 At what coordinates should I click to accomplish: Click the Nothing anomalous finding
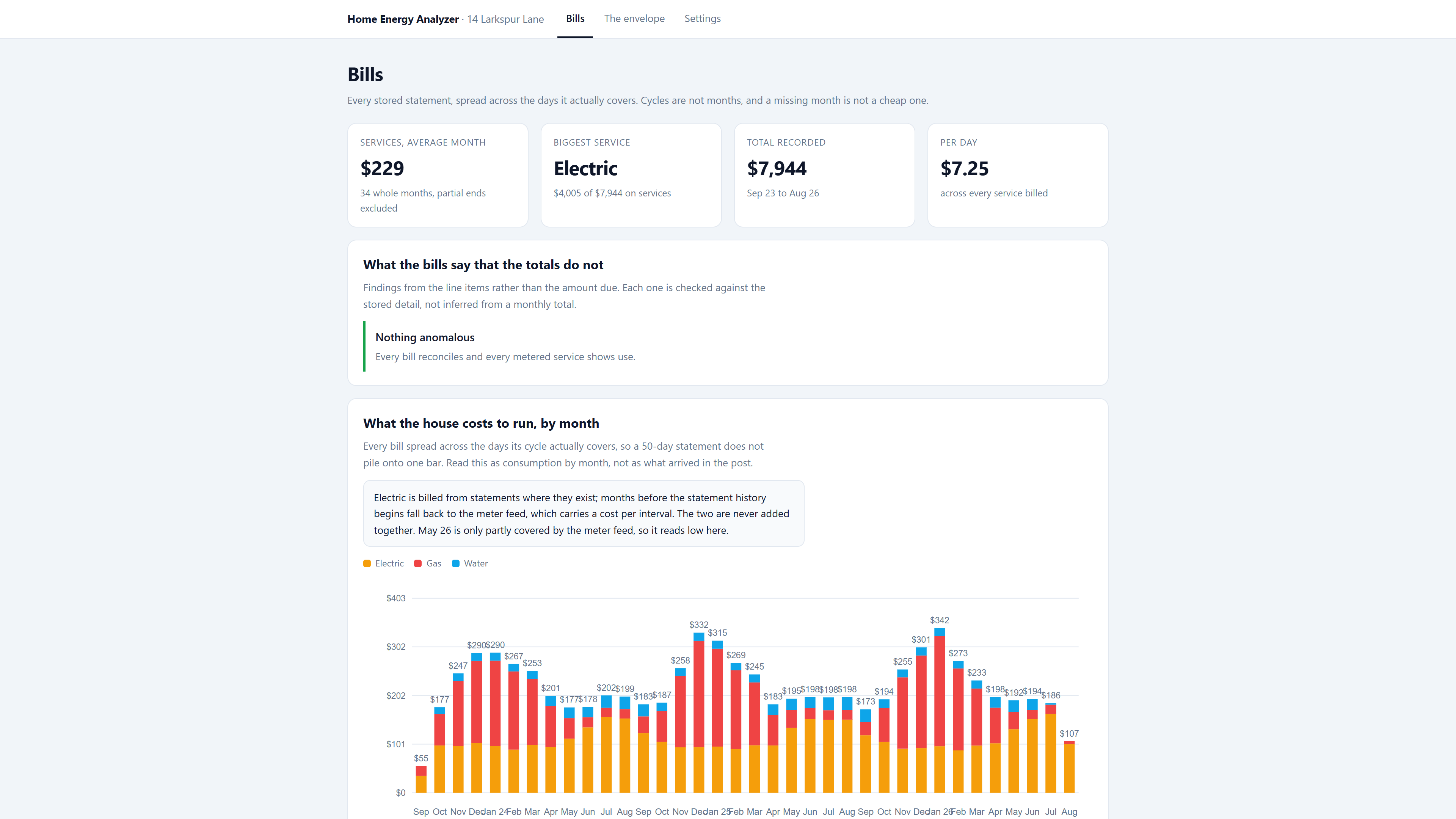[x=728, y=347]
